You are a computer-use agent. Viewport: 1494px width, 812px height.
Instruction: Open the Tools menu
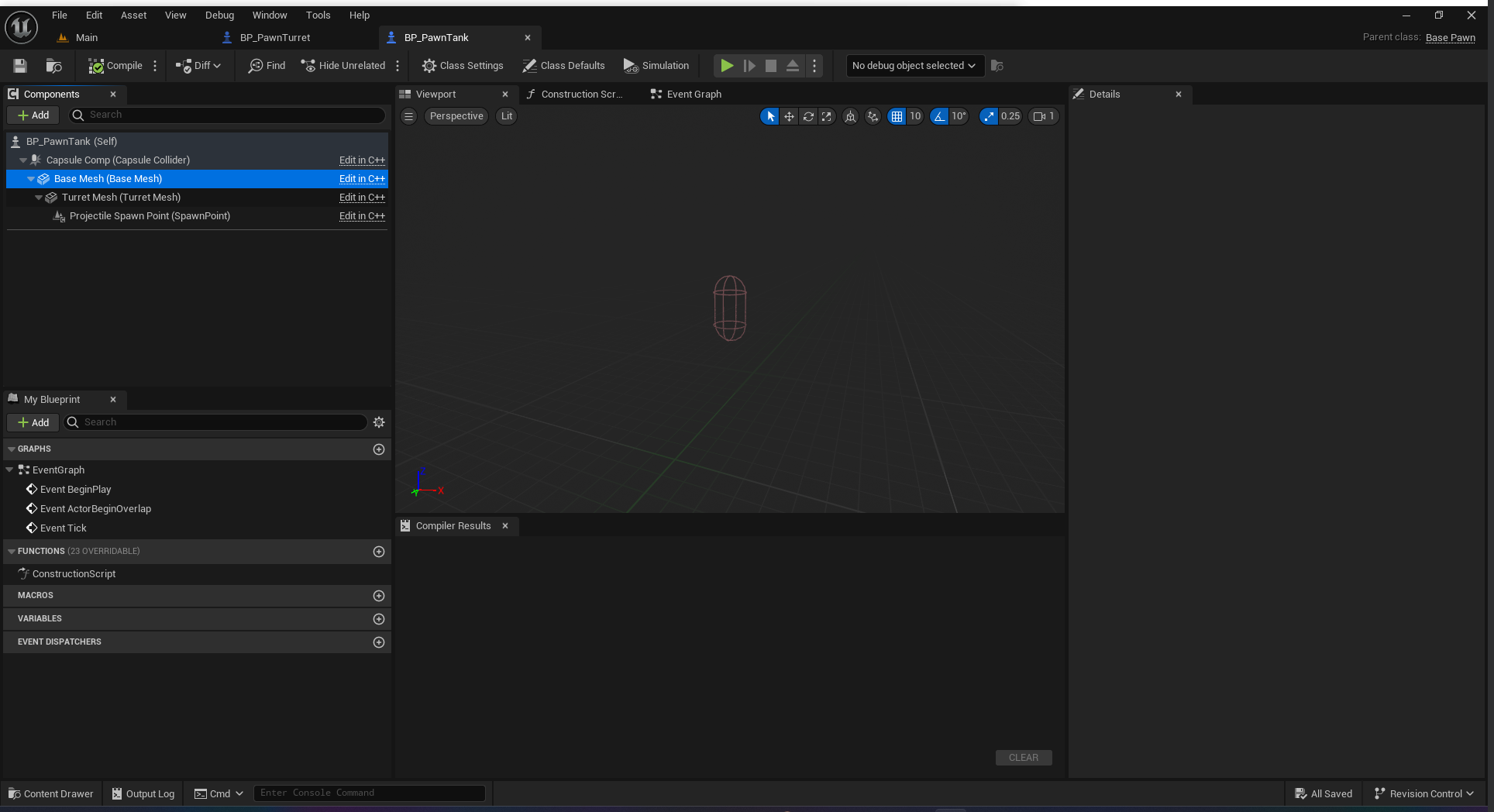tap(318, 15)
